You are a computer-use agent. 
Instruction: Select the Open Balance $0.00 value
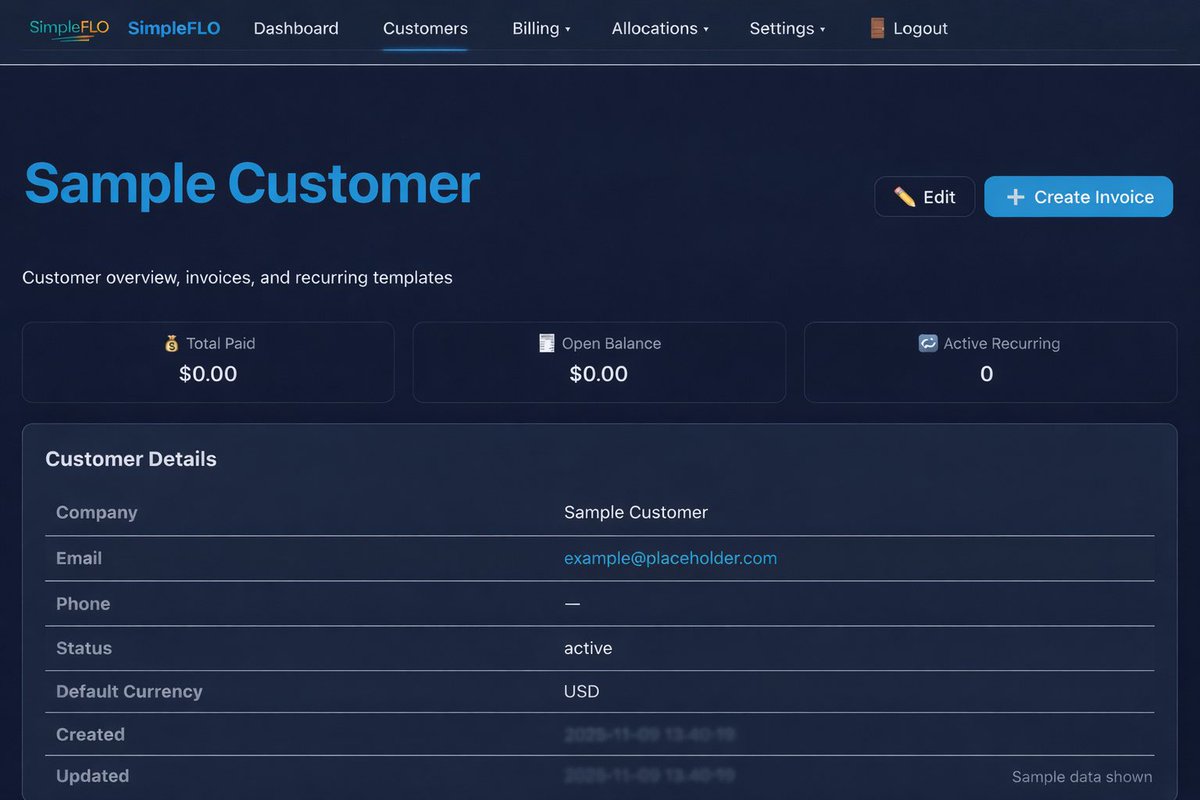pyautogui.click(x=599, y=374)
